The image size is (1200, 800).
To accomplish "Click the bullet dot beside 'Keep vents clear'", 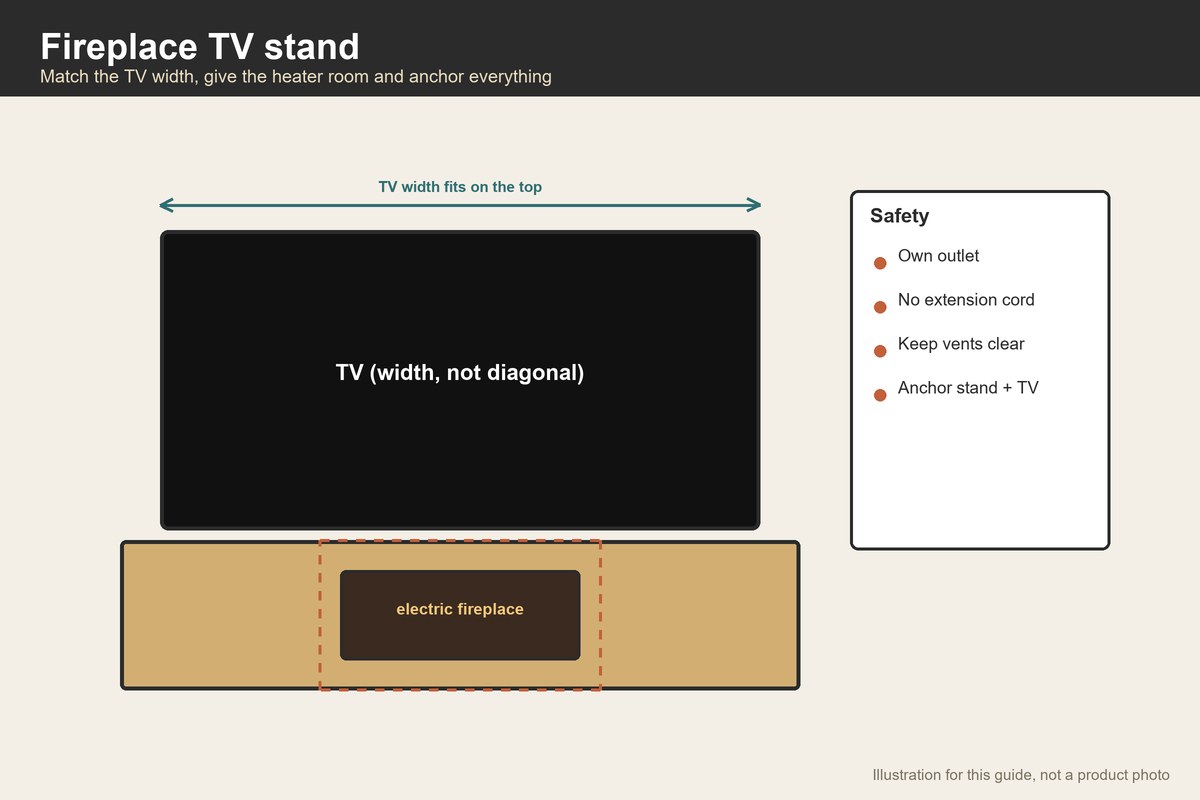I will click(880, 351).
